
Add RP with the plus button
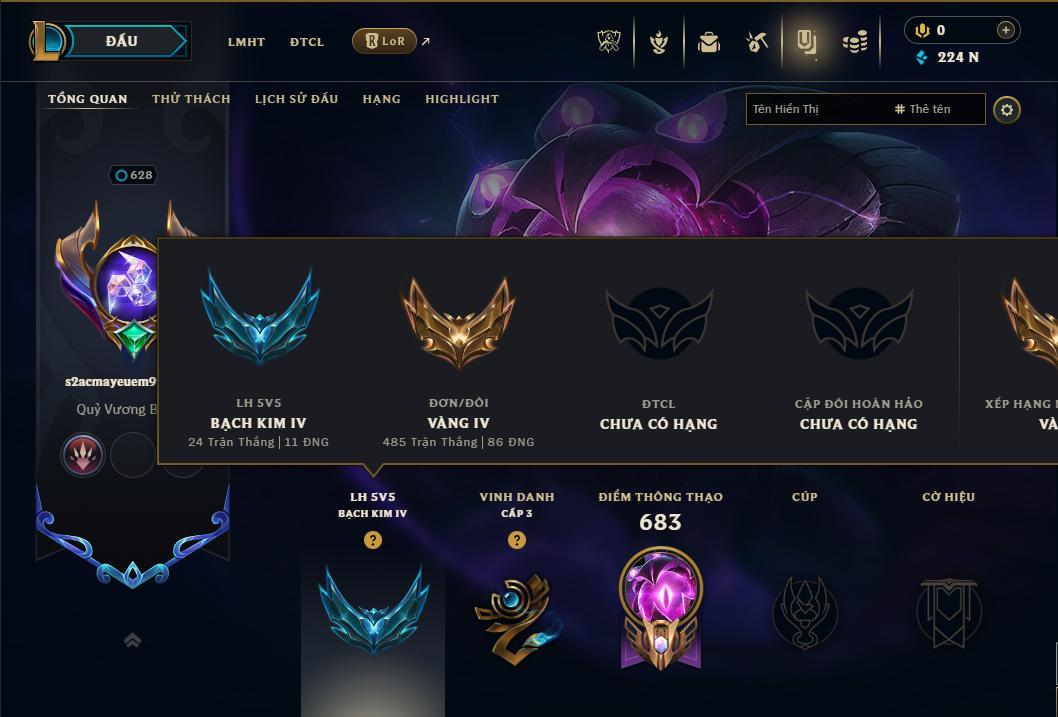[1005, 30]
